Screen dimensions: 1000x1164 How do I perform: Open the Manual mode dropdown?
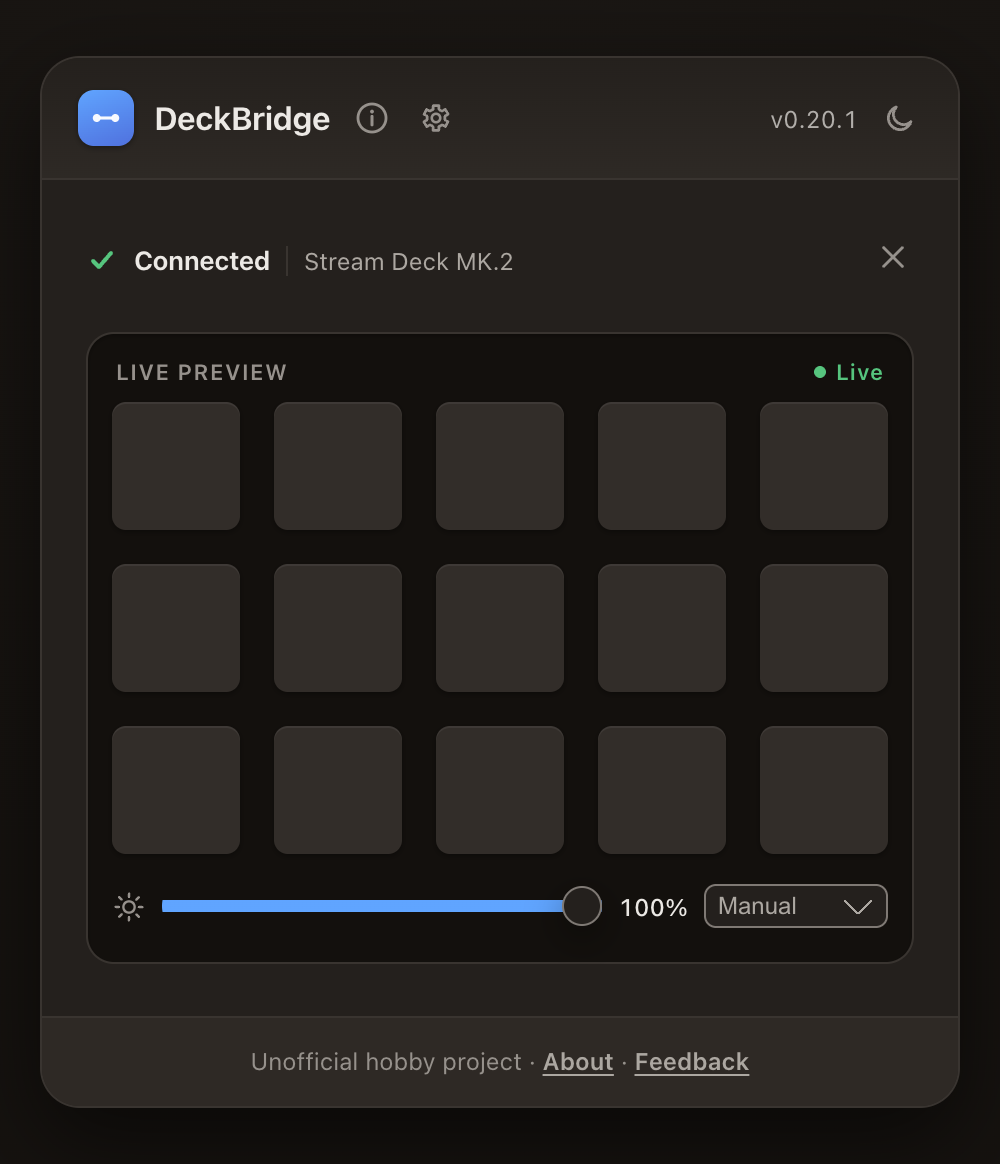pyautogui.click(x=795, y=906)
